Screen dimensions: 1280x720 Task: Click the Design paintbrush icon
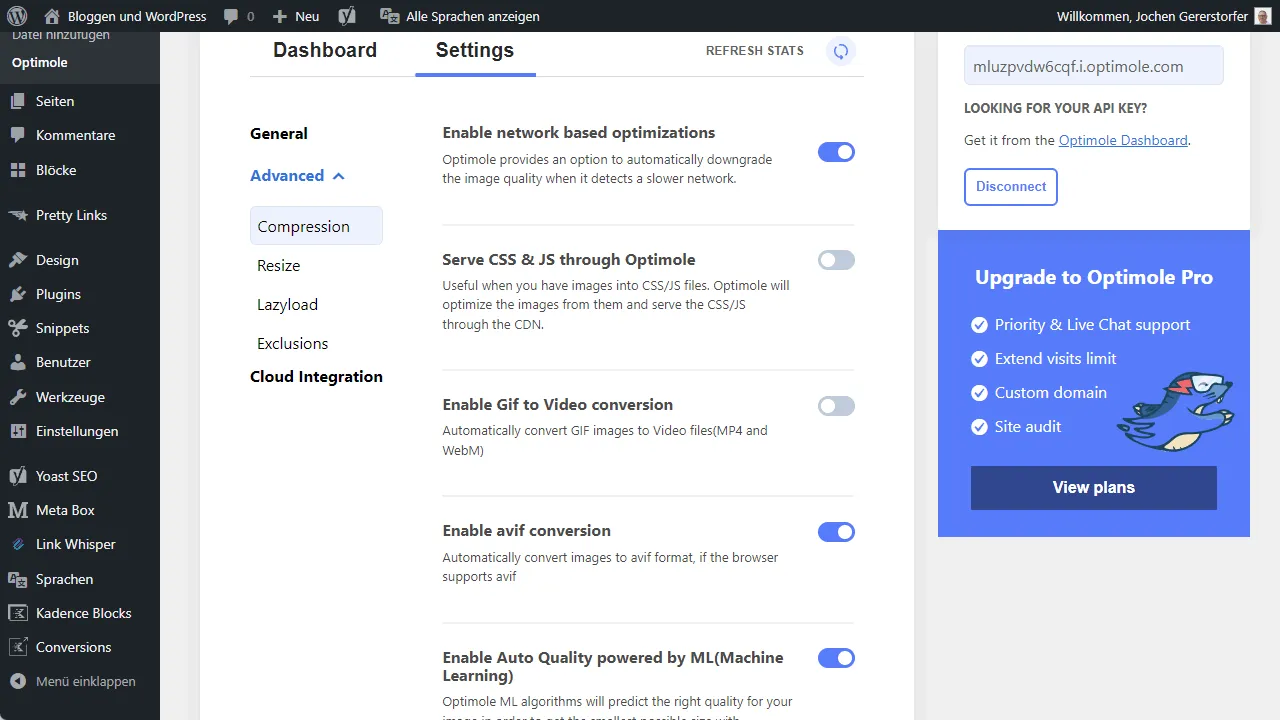[x=18, y=260]
